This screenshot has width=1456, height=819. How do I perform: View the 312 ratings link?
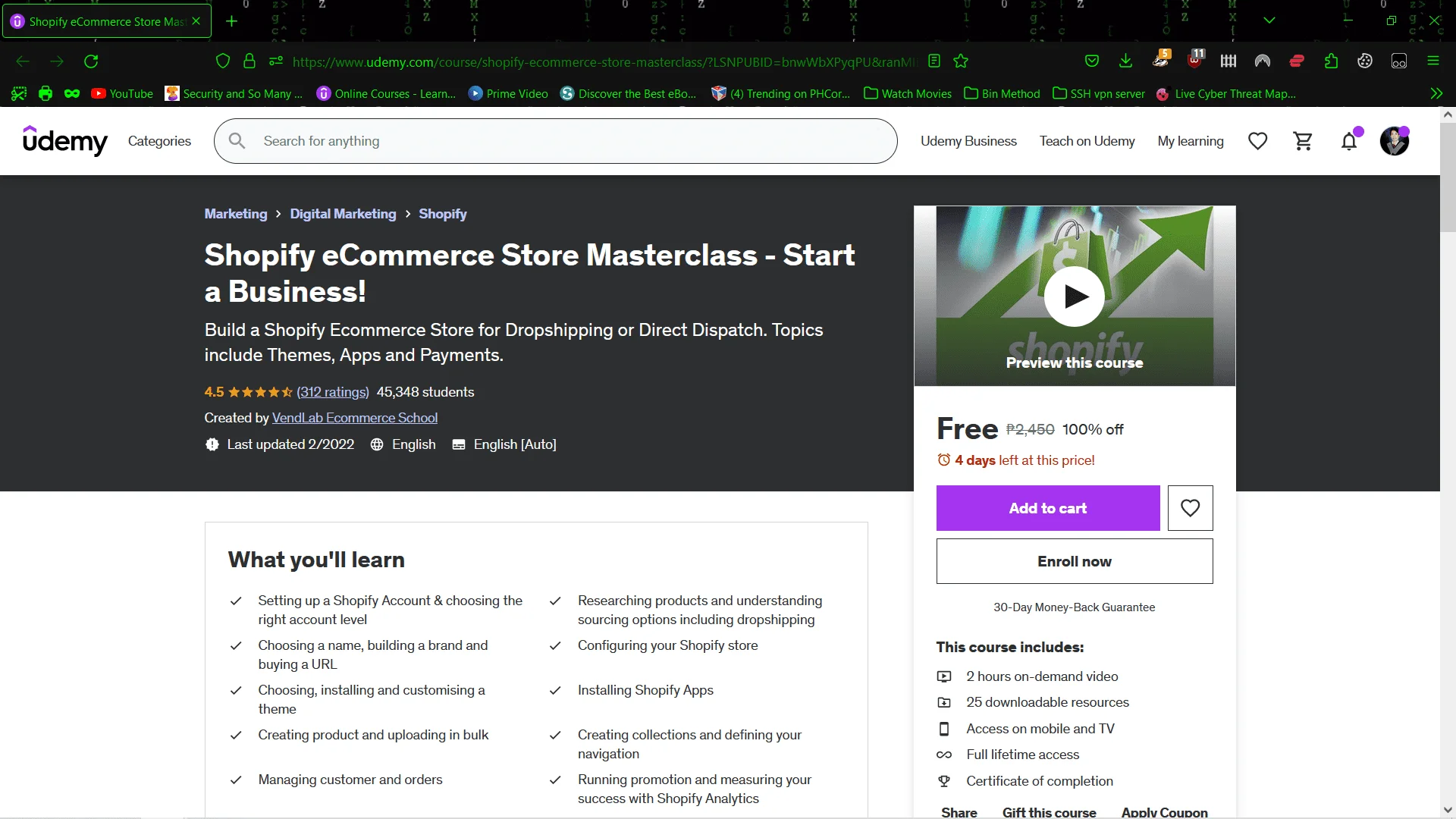click(x=333, y=392)
